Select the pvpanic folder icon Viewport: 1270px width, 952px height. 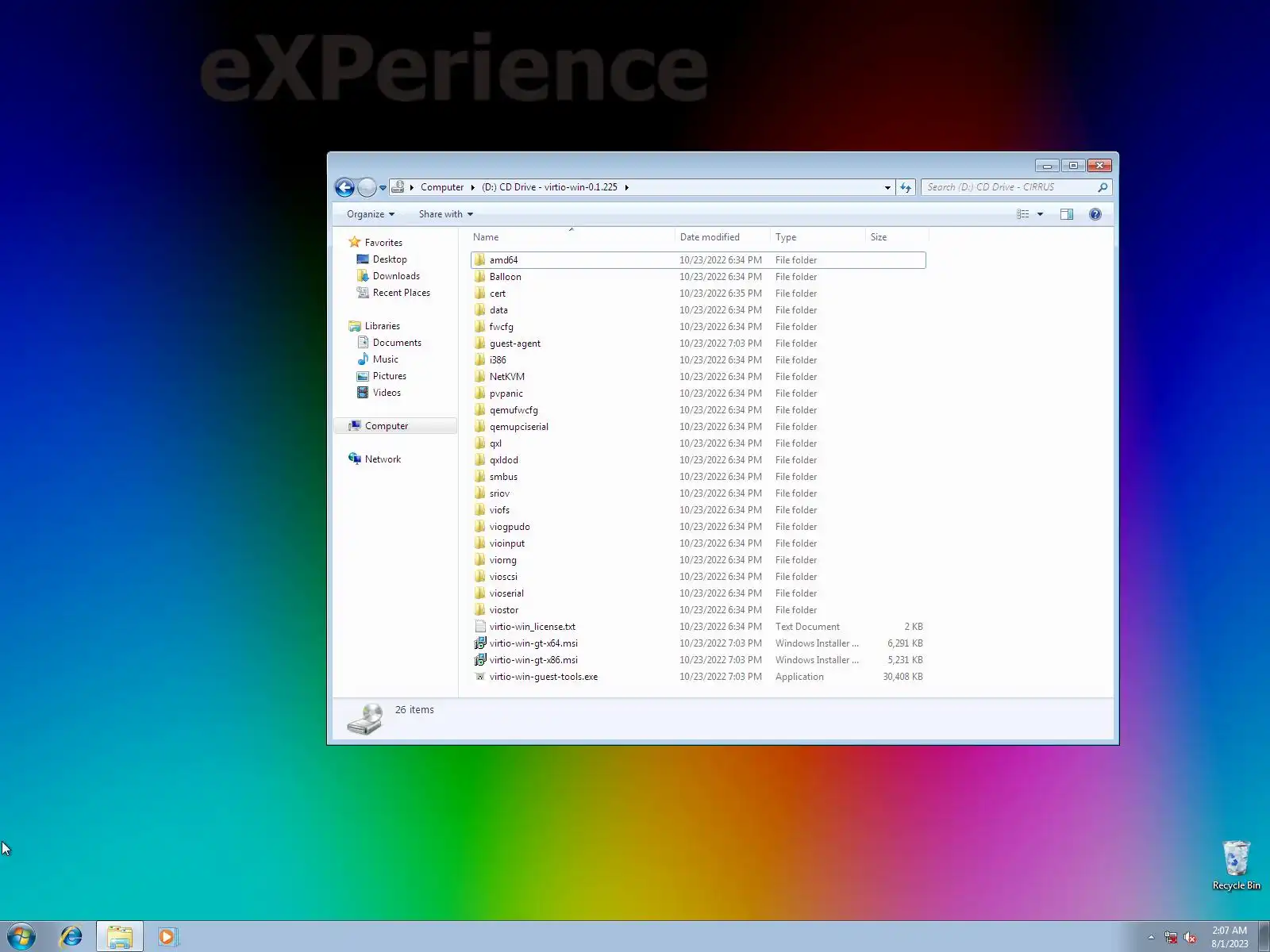479,393
